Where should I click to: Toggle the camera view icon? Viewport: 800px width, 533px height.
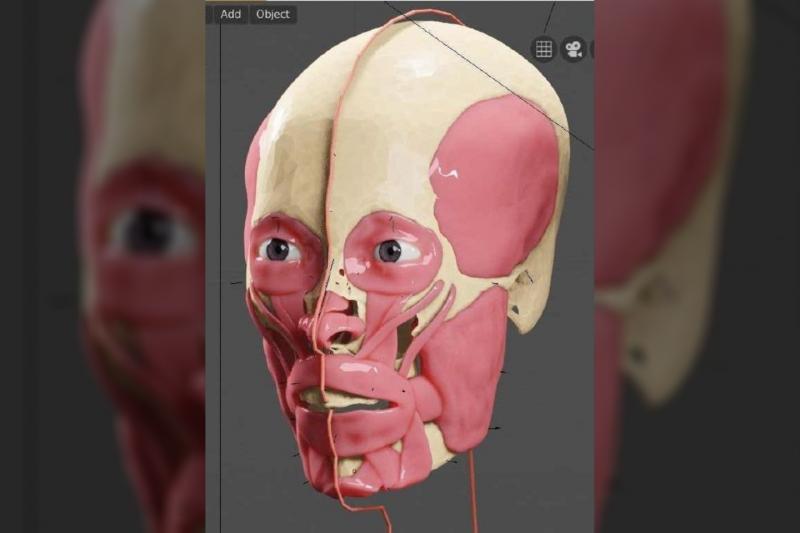573,49
